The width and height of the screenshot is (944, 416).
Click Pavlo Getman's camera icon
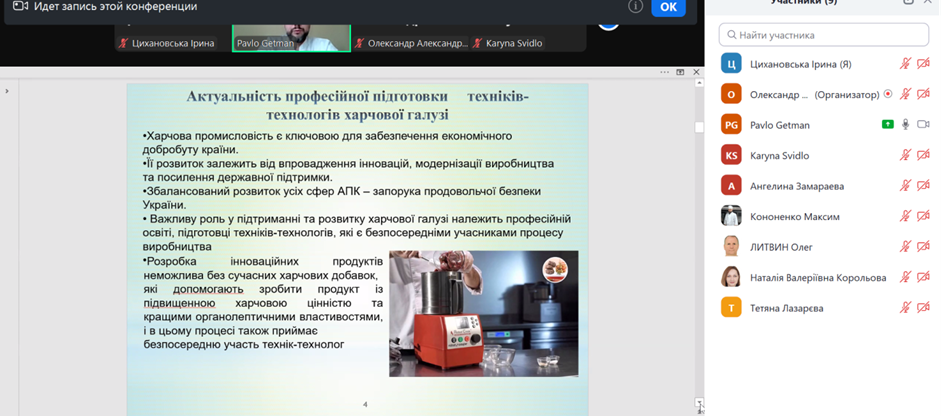click(x=923, y=125)
